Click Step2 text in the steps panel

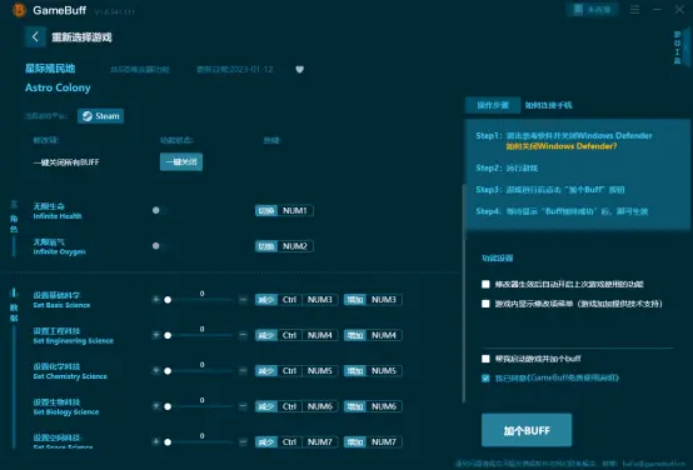[507, 168]
